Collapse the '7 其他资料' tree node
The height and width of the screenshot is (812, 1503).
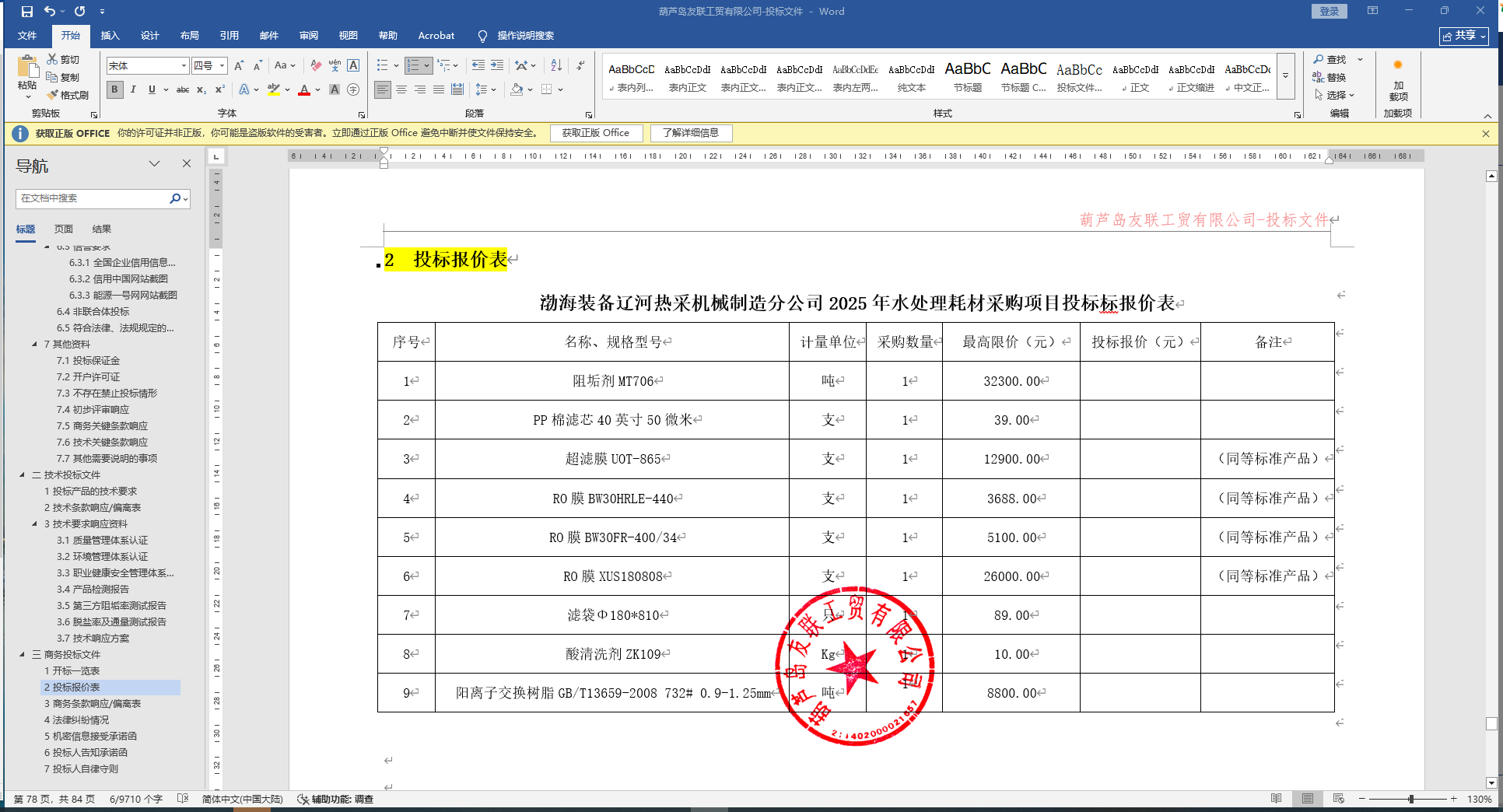pos(34,344)
